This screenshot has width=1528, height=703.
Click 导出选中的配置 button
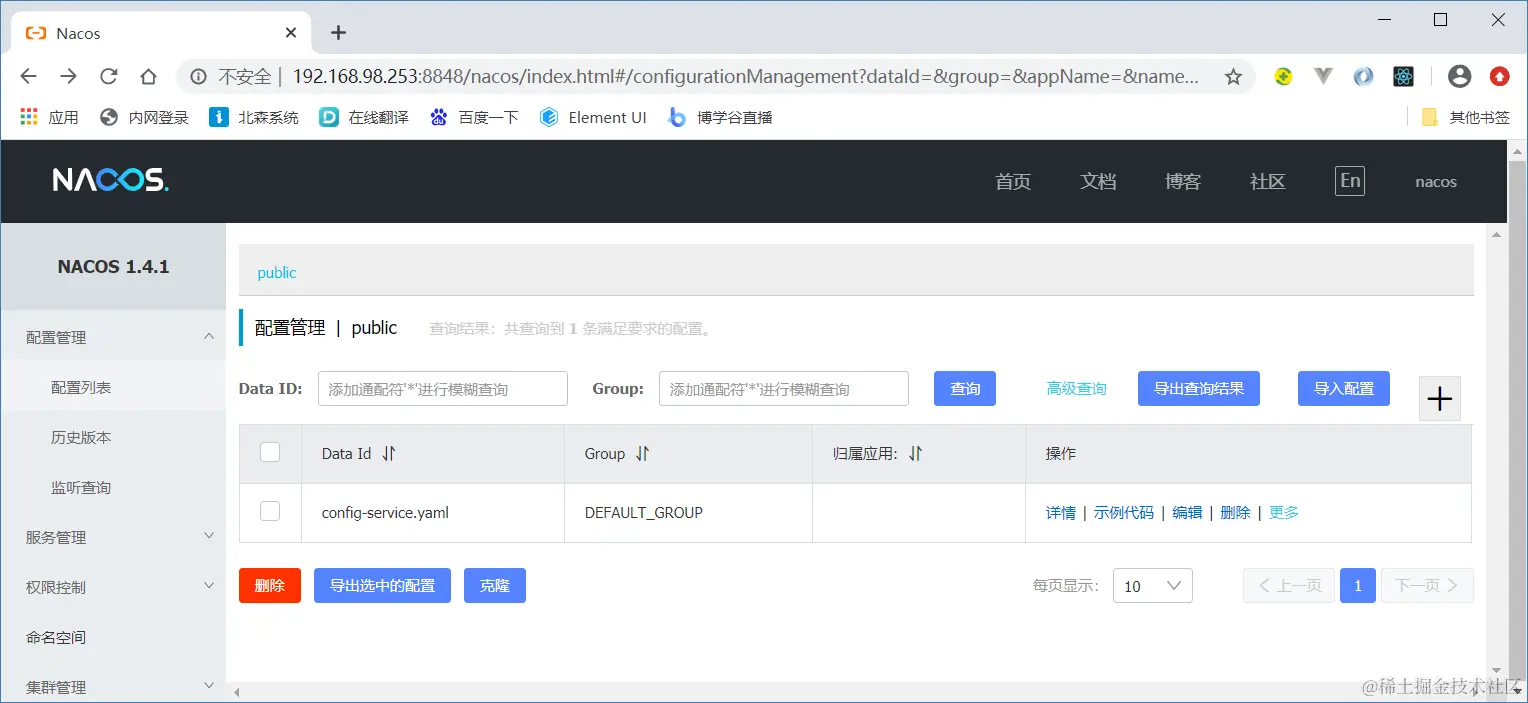(382, 585)
